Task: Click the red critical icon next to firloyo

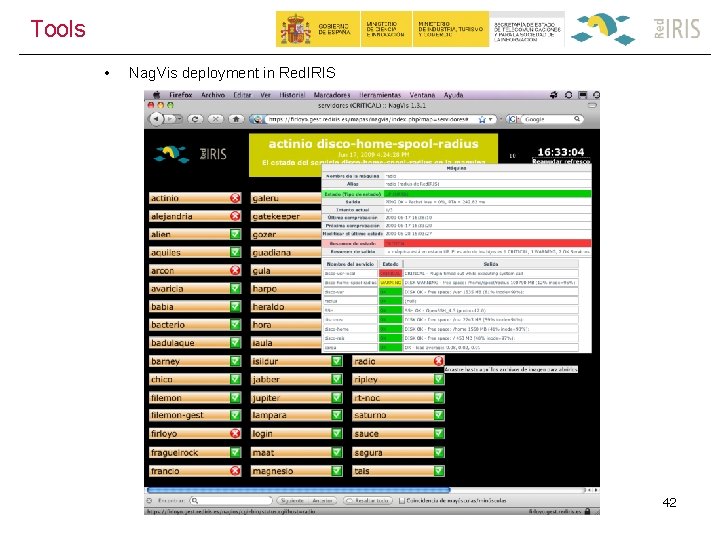Action: click(235, 433)
